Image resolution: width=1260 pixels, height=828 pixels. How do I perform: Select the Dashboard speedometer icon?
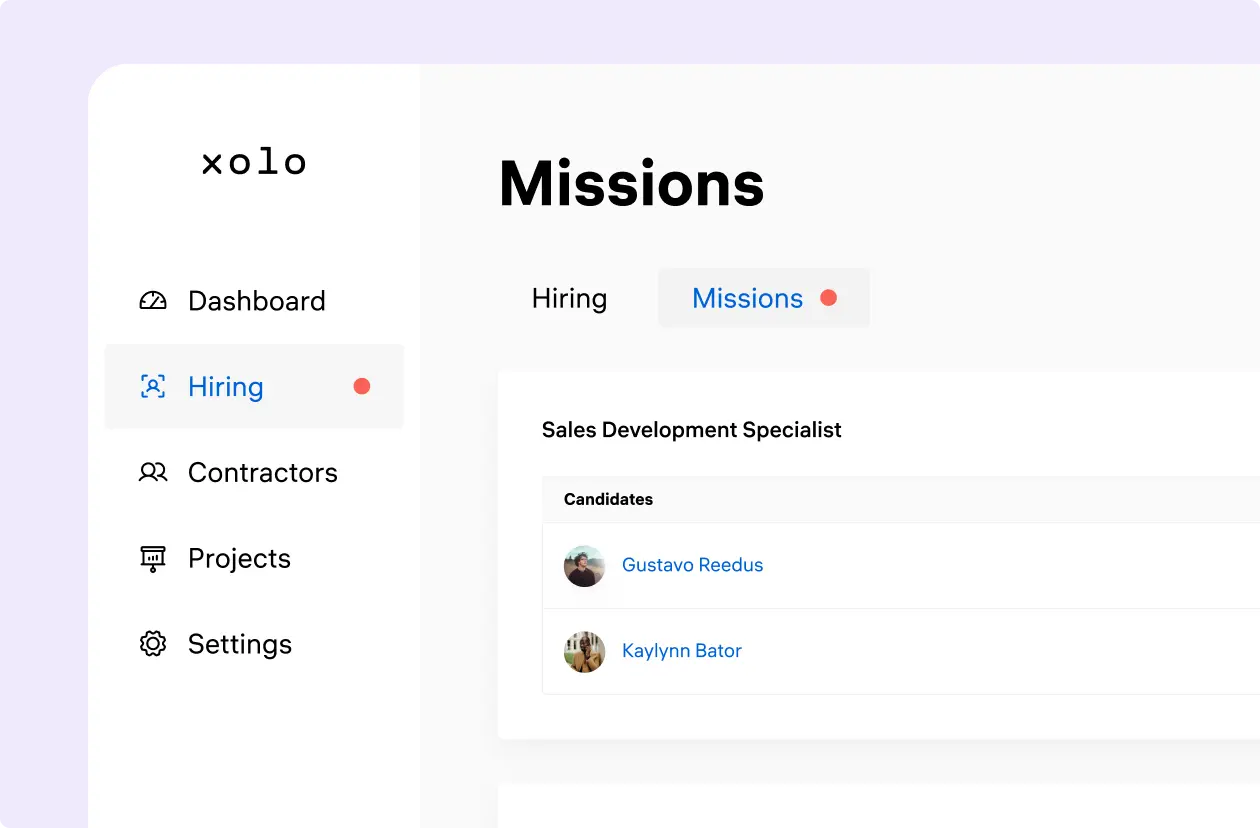coord(152,300)
